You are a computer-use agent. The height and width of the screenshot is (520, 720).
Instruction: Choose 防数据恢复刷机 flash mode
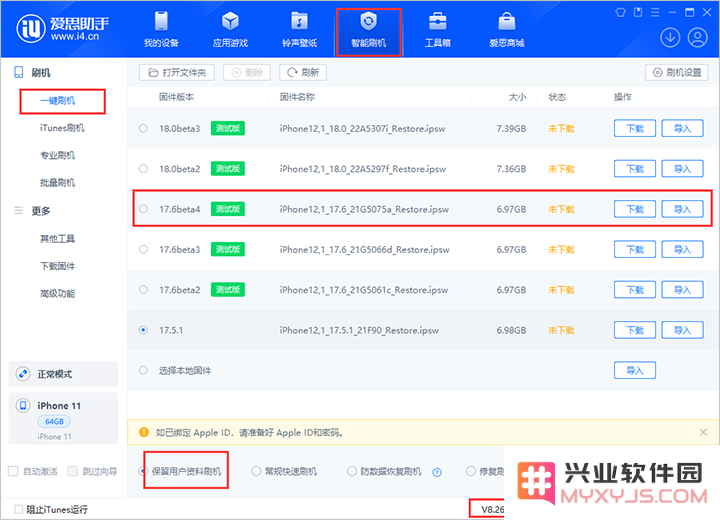coord(352,471)
